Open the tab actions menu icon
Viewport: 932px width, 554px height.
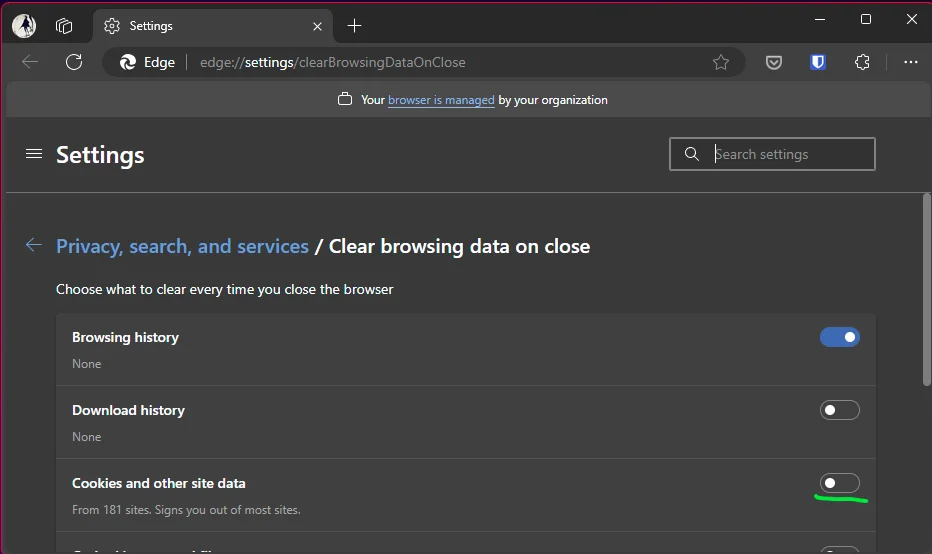coord(64,26)
